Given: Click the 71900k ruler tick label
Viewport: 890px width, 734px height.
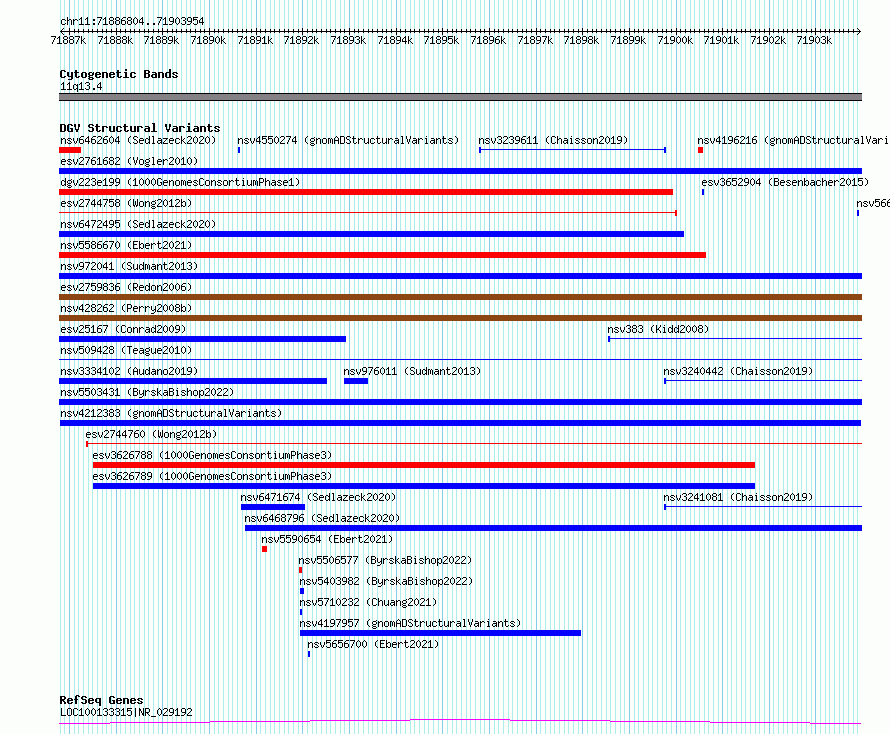Looking at the screenshot, I should (675, 40).
